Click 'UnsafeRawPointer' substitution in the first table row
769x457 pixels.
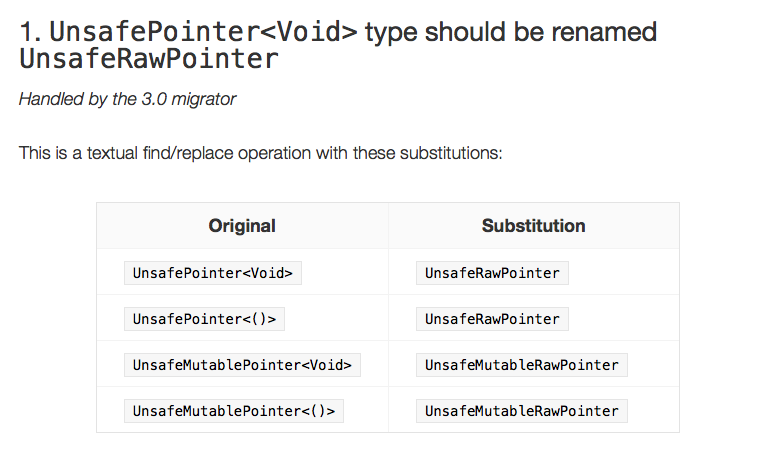pyautogui.click(x=492, y=273)
